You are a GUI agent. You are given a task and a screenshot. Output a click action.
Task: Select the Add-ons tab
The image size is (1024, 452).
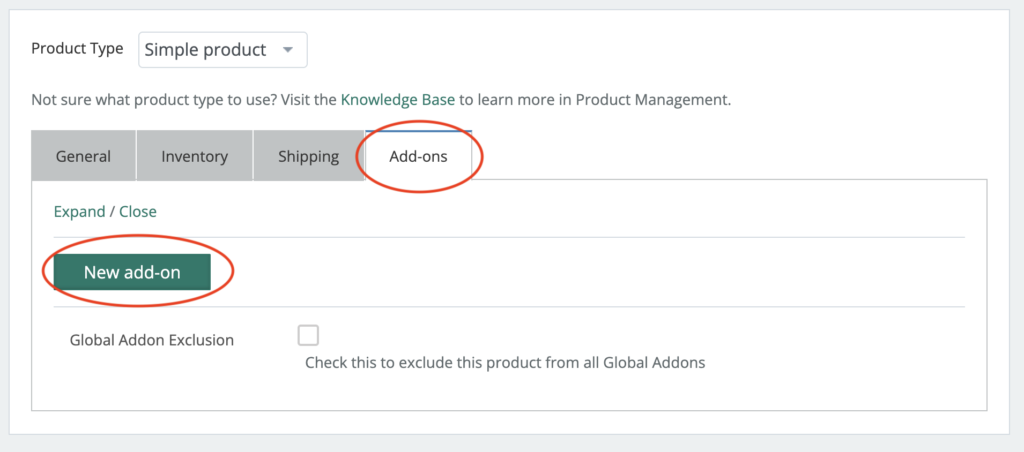[418, 156]
